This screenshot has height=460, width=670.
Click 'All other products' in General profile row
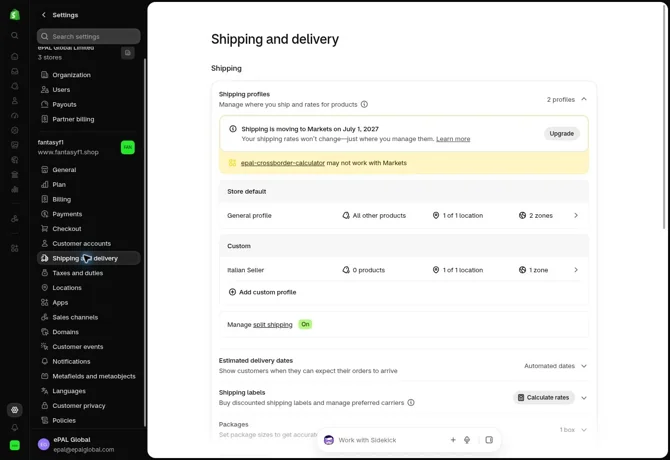[x=374, y=216]
